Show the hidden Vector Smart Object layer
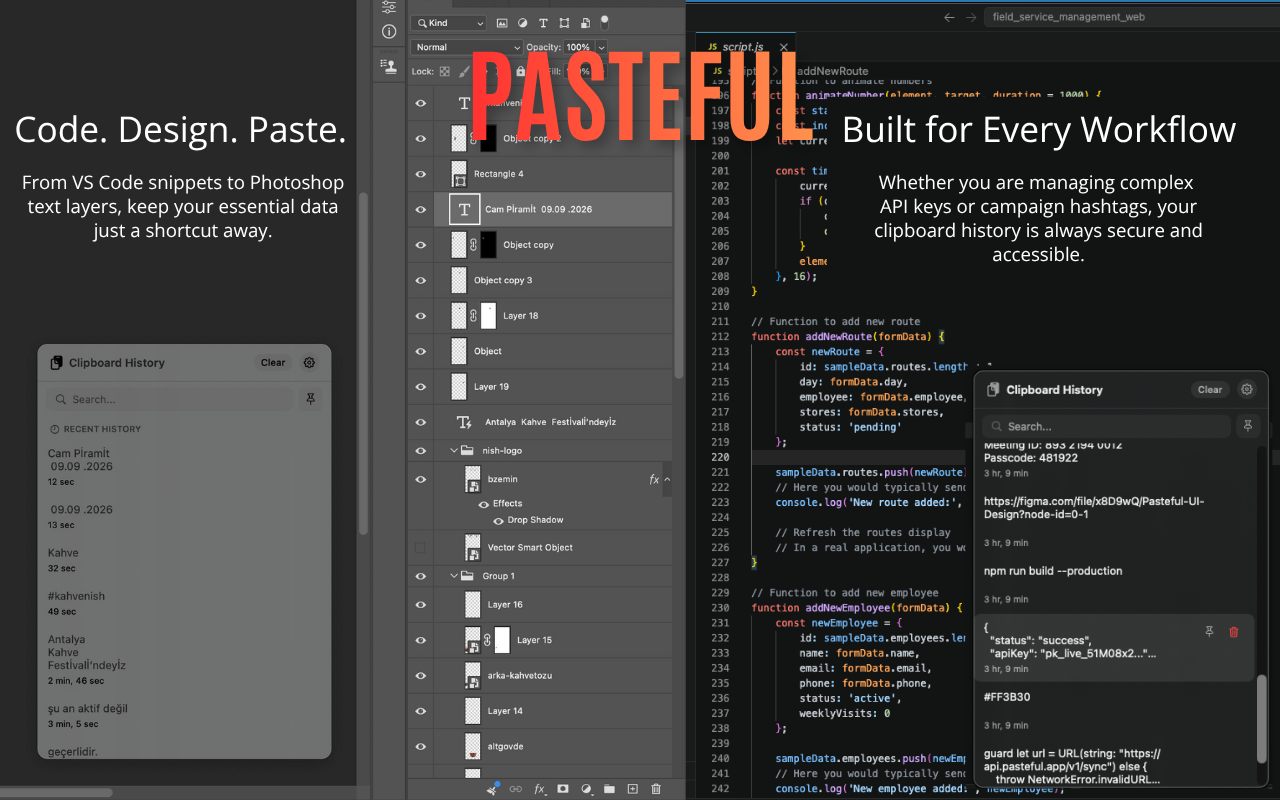The width and height of the screenshot is (1280, 800). 420,548
